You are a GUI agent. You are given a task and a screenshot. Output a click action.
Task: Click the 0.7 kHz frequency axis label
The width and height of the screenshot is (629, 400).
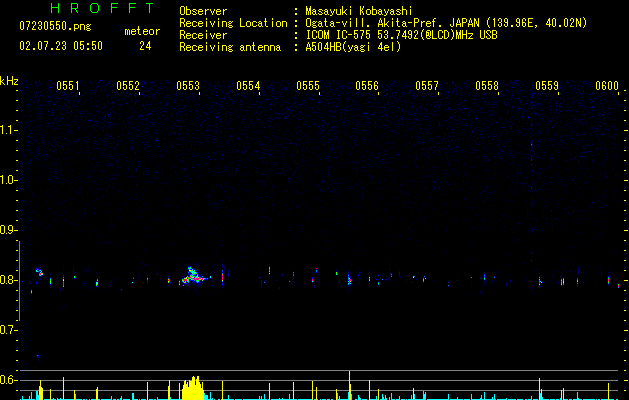8,330
